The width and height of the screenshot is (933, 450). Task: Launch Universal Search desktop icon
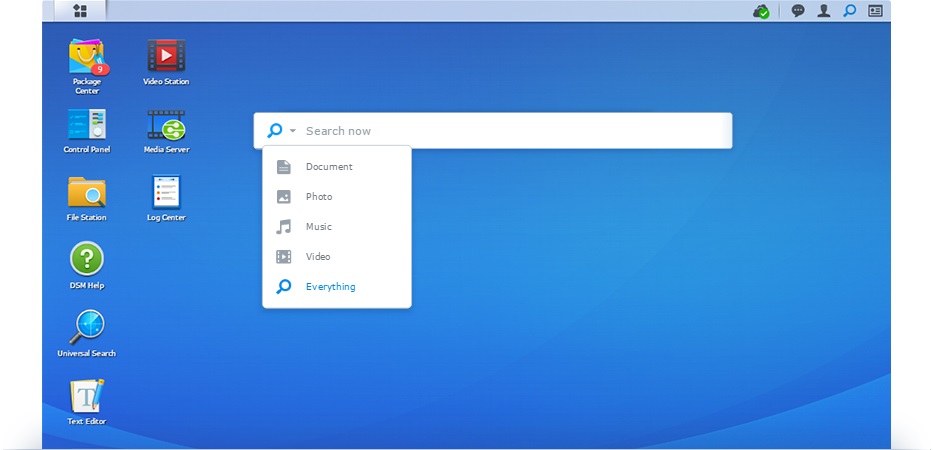pyautogui.click(x=87, y=327)
